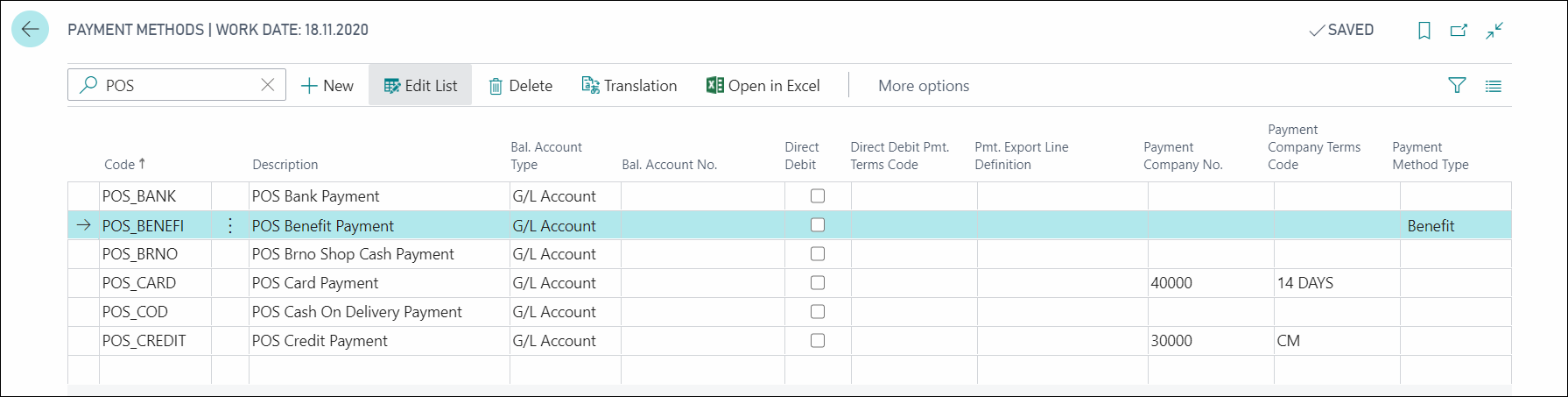This screenshot has height=397, width=1568.
Task: Open Payment Company No. column header
Action: coord(1183,155)
